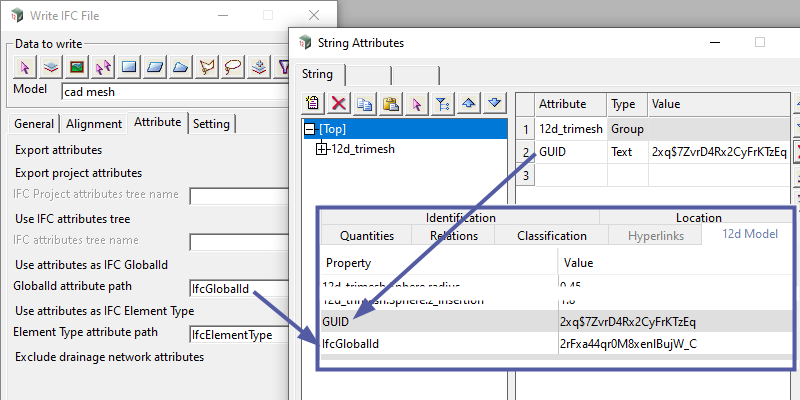Click the copy icon in String Attributes toolbar

coord(365,103)
